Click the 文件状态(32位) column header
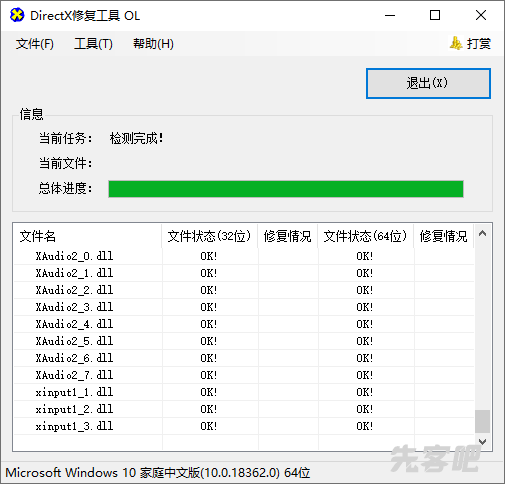Viewport: 505px width, 484px height. coord(210,236)
